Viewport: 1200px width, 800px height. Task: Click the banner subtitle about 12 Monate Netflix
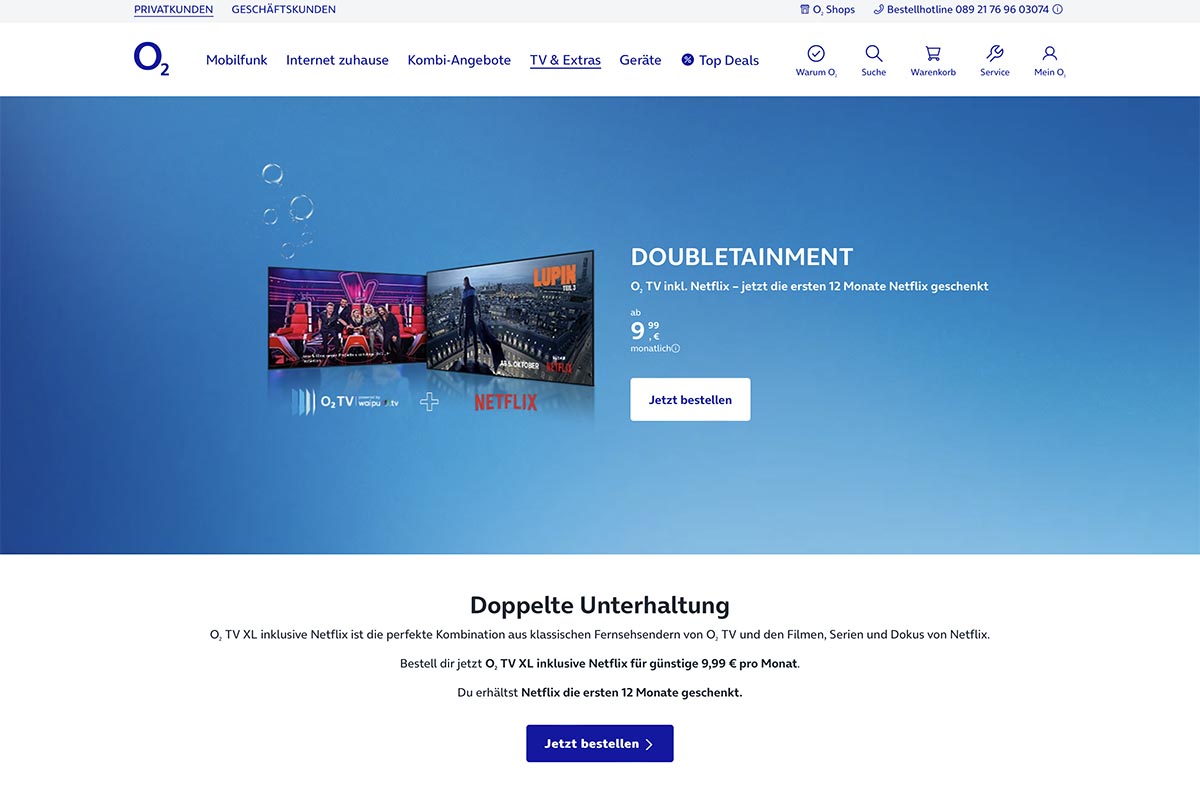(x=809, y=286)
